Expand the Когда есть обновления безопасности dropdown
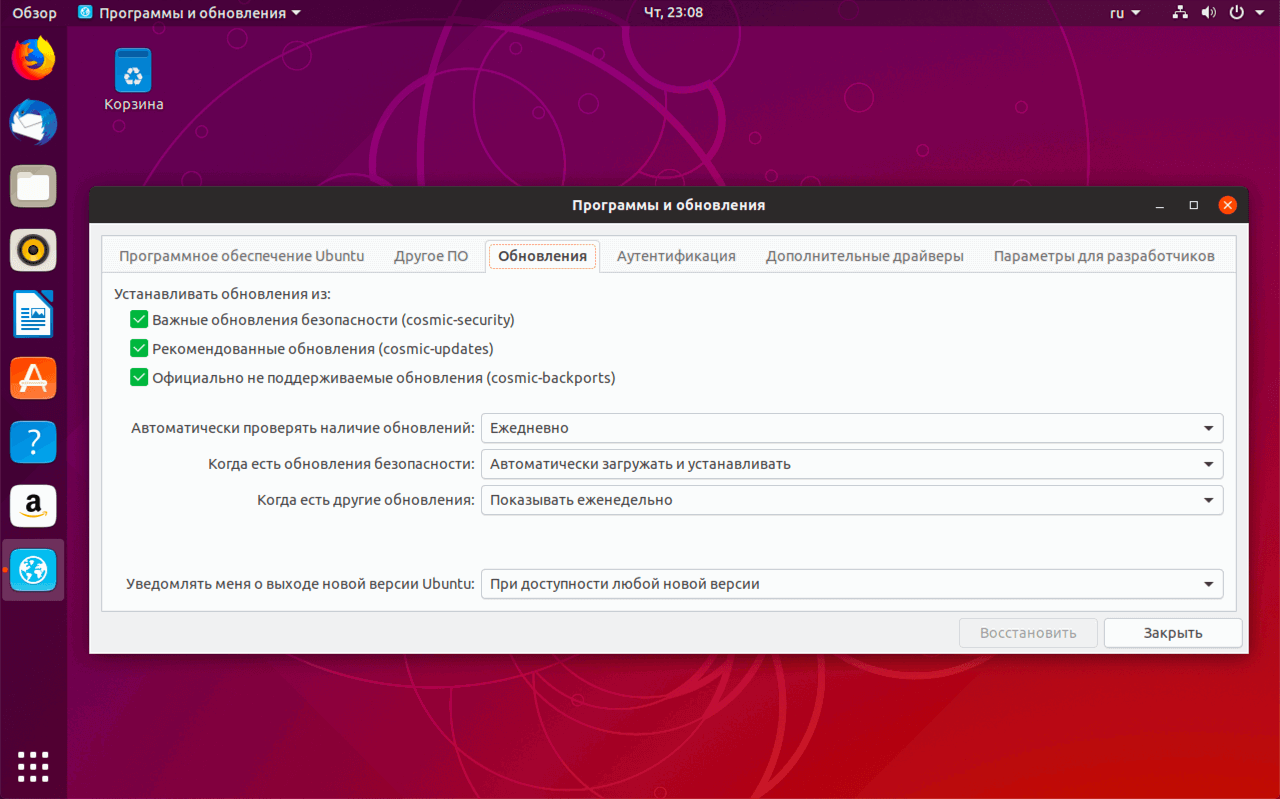The image size is (1280, 799). click(852, 464)
